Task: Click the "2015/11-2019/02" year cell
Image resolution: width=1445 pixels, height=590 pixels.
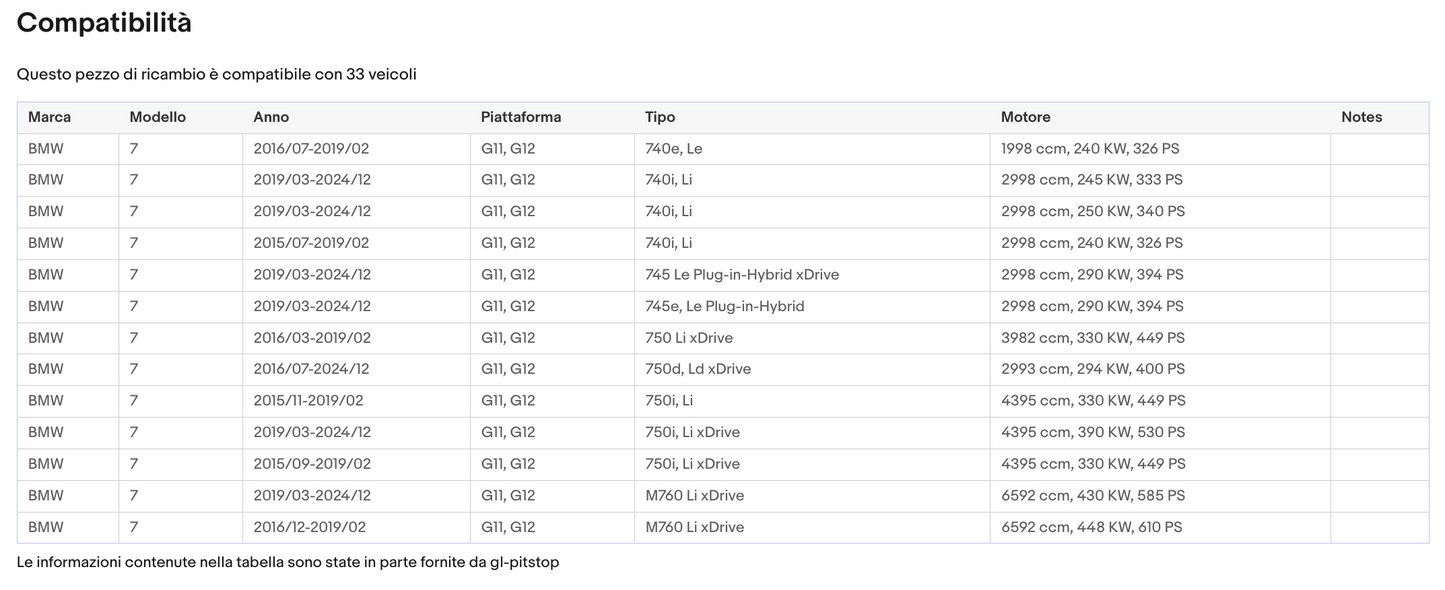Action: (x=308, y=401)
